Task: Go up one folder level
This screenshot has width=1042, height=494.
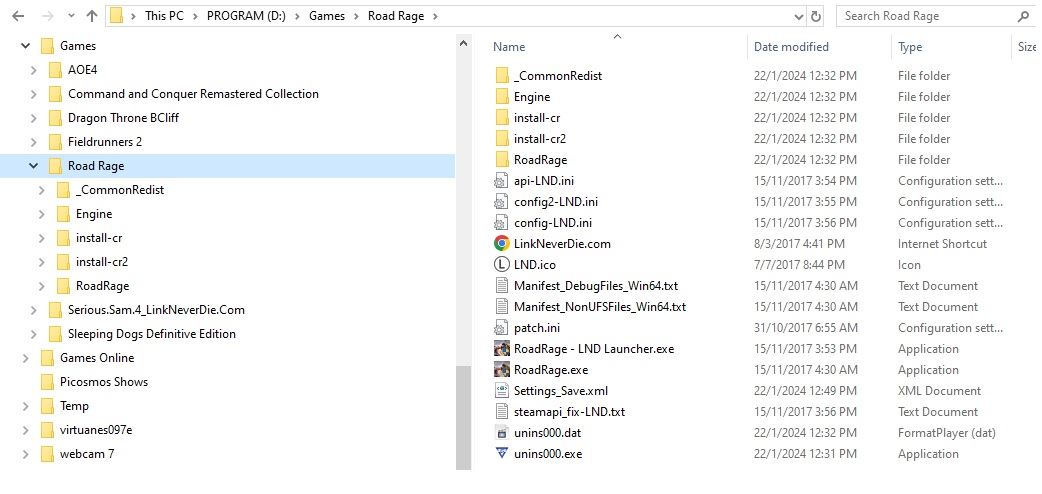Action: tap(92, 16)
